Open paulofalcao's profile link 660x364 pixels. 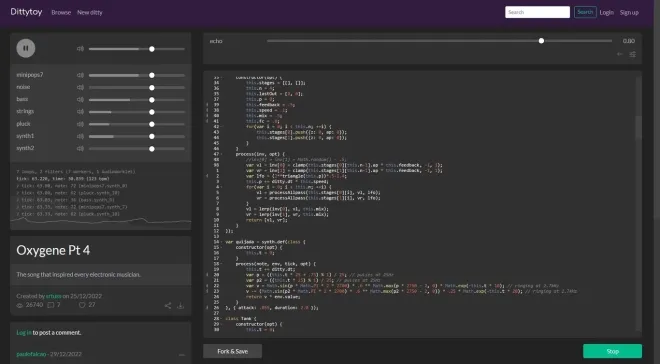point(31,354)
